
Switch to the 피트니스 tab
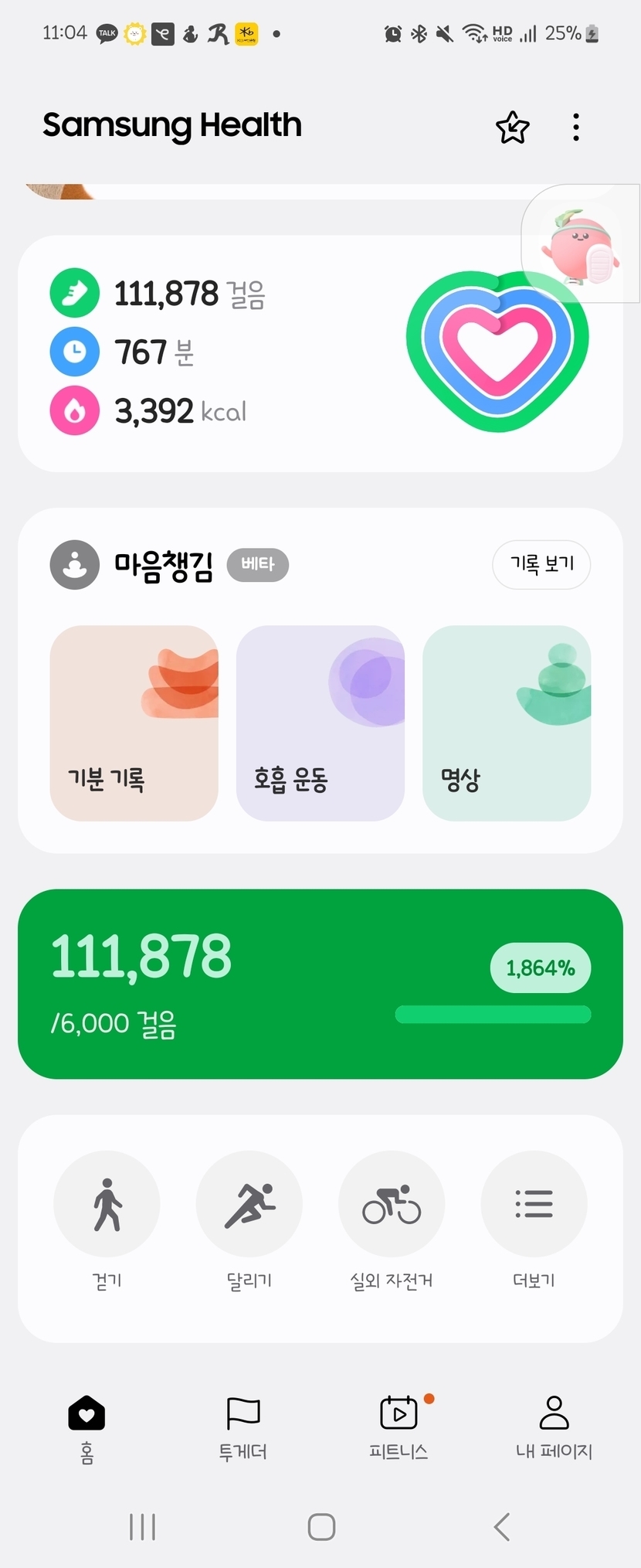[x=399, y=1428]
